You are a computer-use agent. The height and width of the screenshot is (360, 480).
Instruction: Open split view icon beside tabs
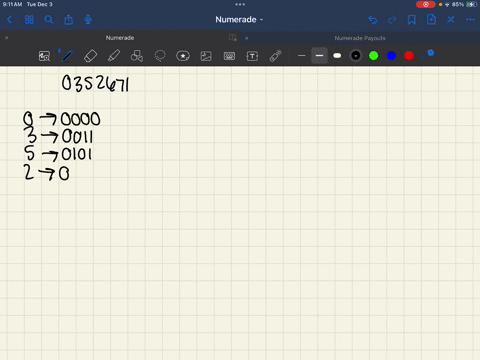coord(233,38)
